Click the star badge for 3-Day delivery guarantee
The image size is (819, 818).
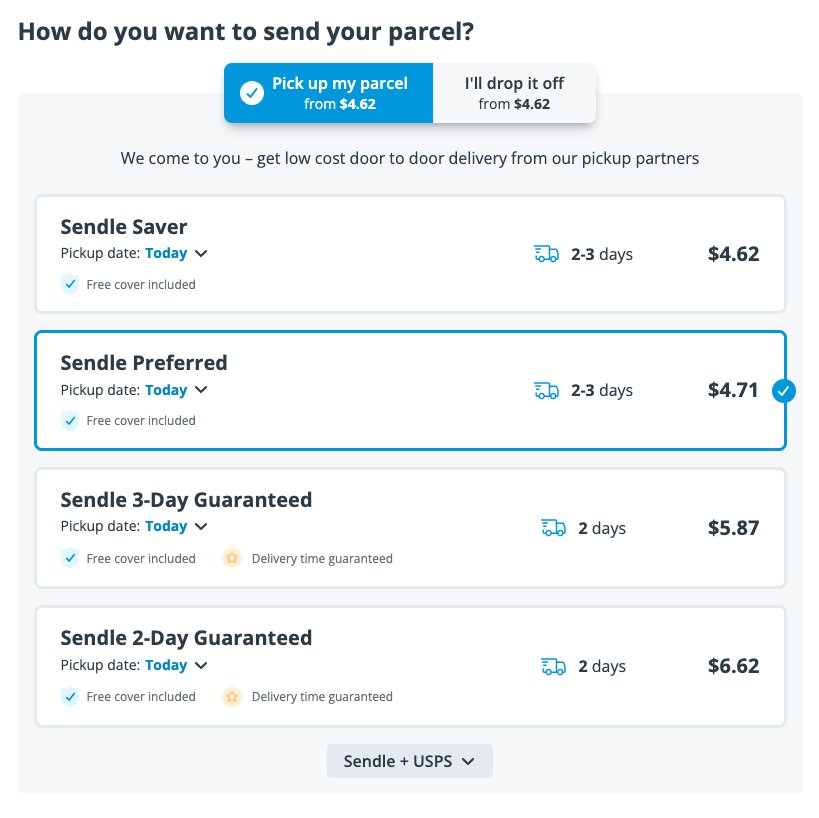coord(232,558)
